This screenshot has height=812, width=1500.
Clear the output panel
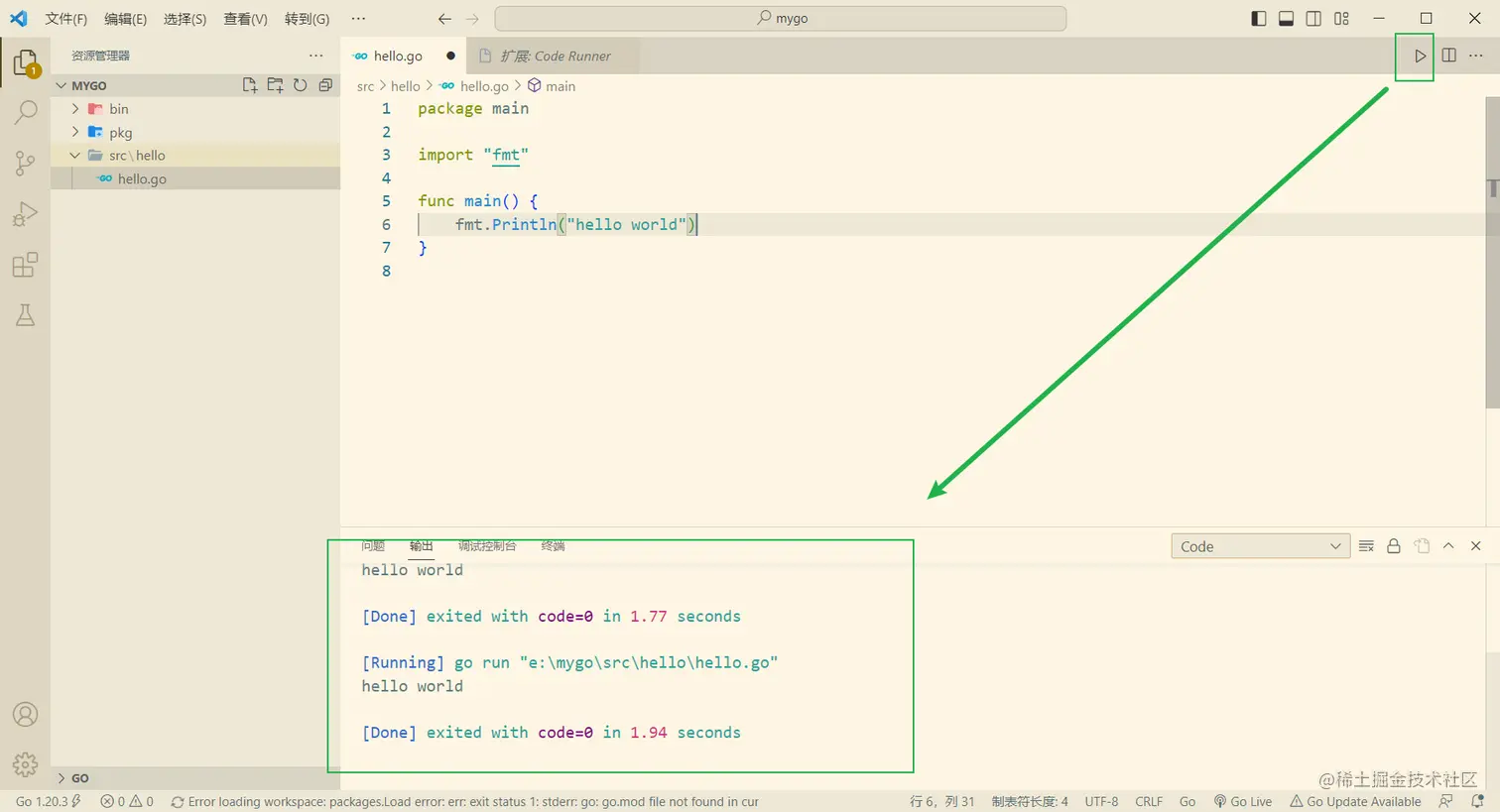coord(1366,546)
